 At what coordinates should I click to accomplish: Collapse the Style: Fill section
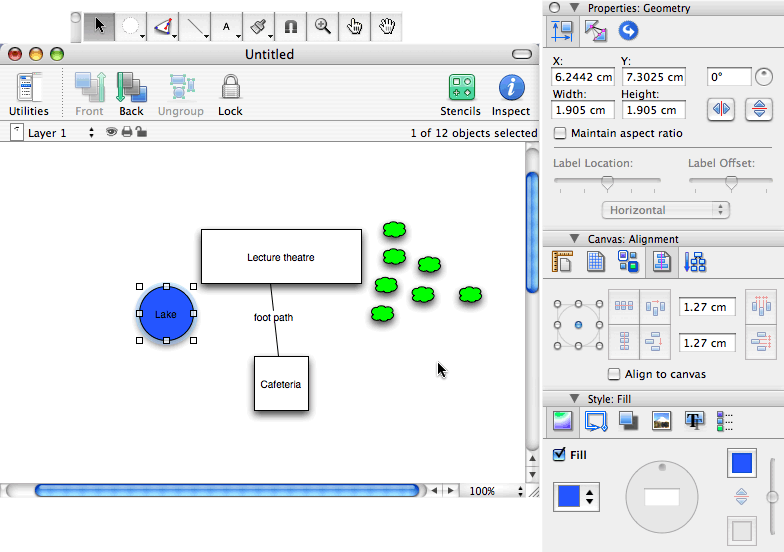tap(574, 399)
